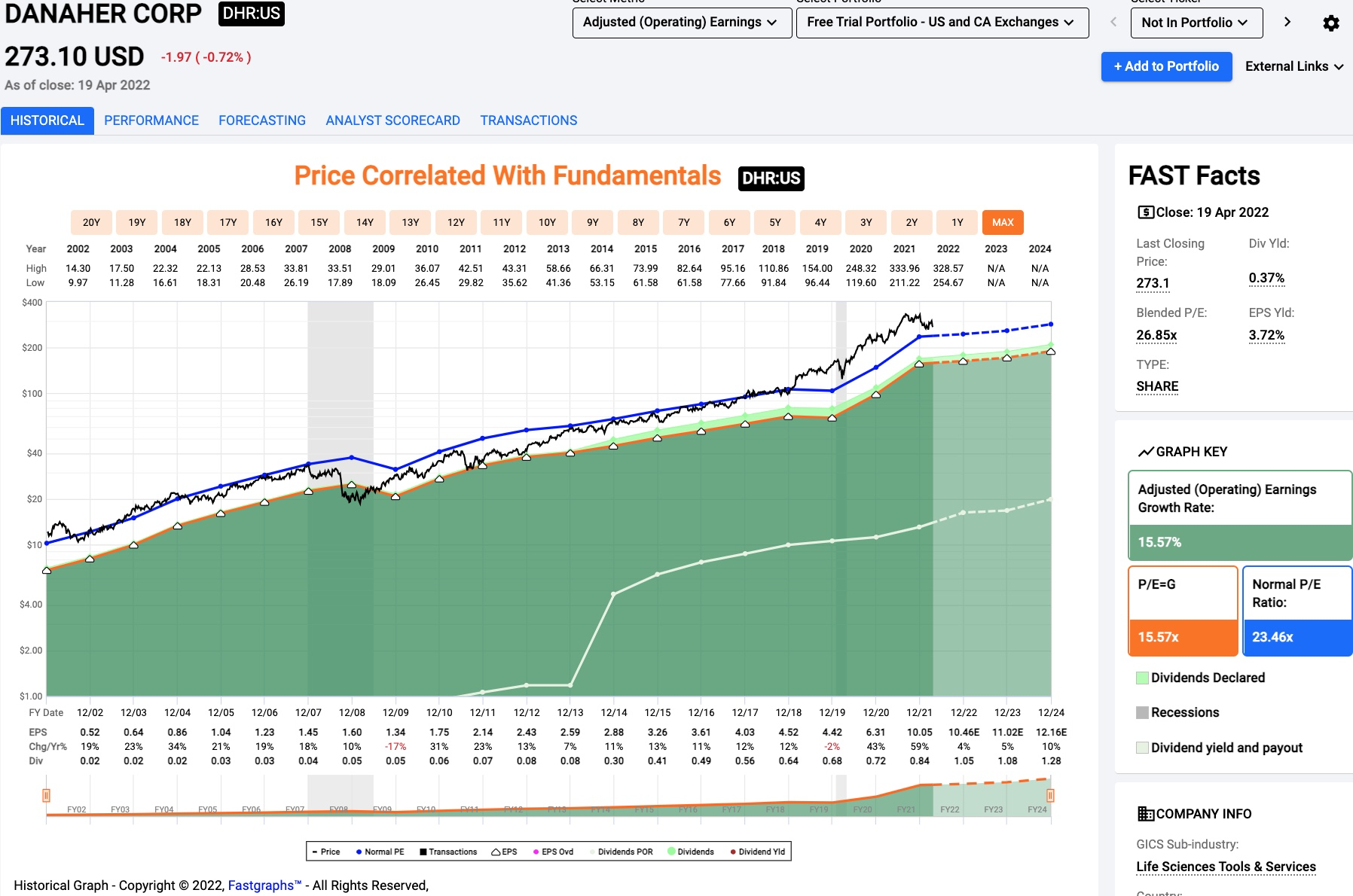Open the settings gear icon
This screenshot has width=1353, height=896.
tap(1331, 23)
